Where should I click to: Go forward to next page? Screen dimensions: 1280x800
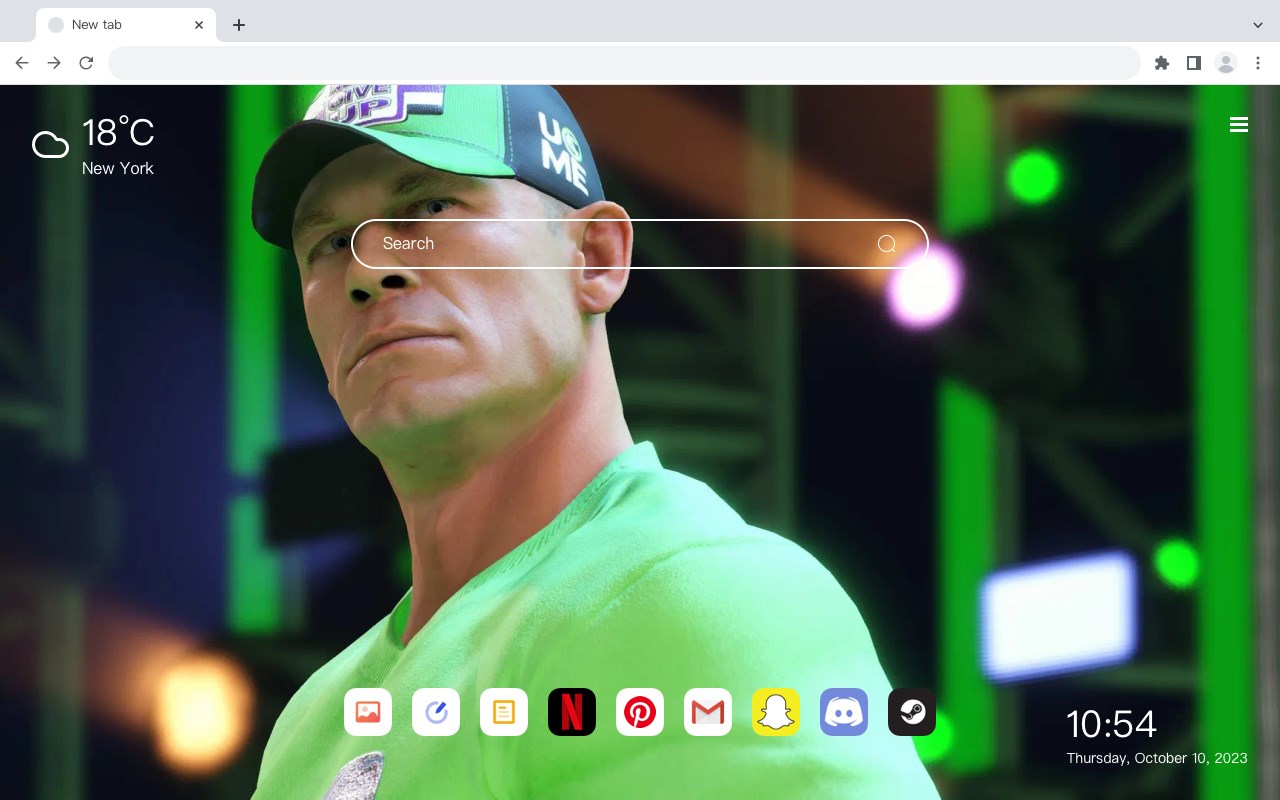(54, 63)
